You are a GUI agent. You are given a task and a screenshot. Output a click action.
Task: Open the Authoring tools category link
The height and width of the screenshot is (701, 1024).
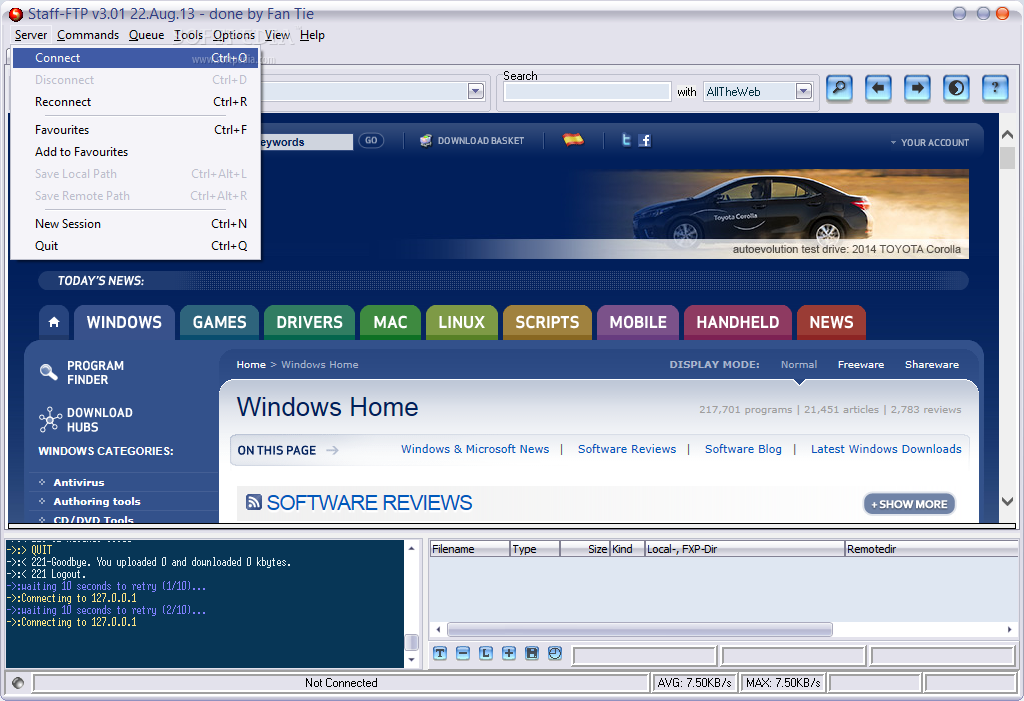(97, 501)
